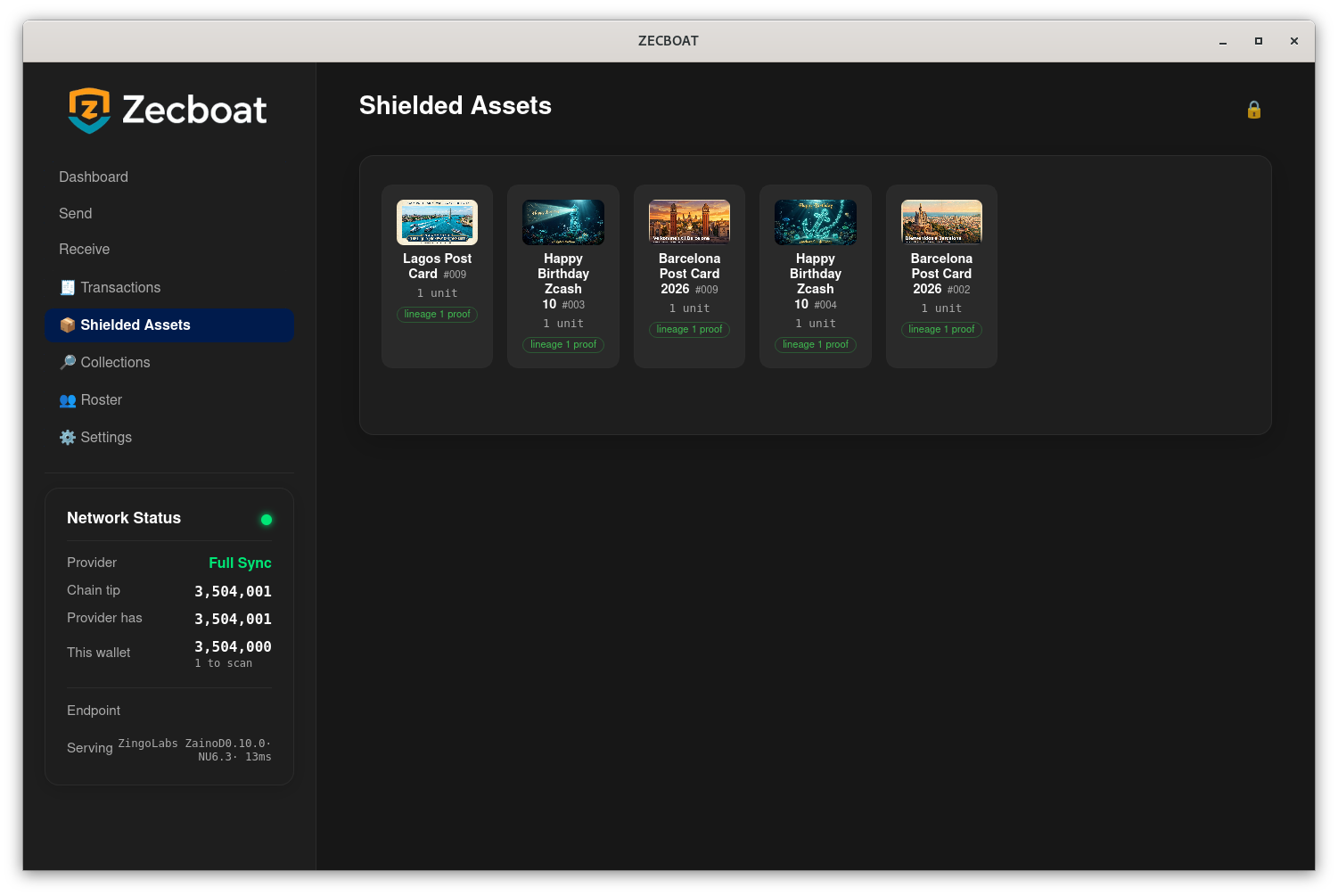This screenshot has height=896, width=1338.
Task: Open the Lagos Post Card thumbnail image
Action: click(x=437, y=222)
